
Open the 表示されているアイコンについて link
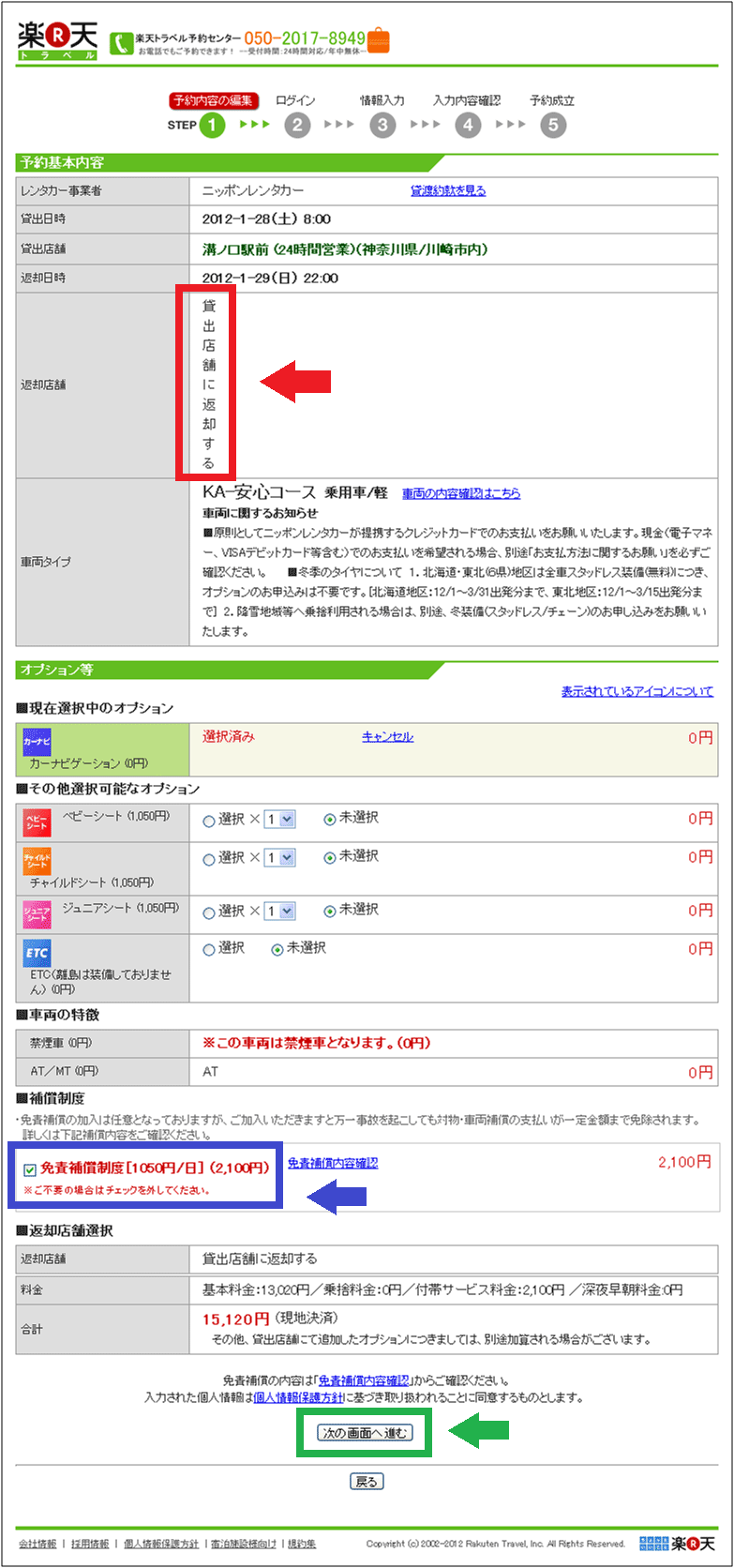[637, 691]
